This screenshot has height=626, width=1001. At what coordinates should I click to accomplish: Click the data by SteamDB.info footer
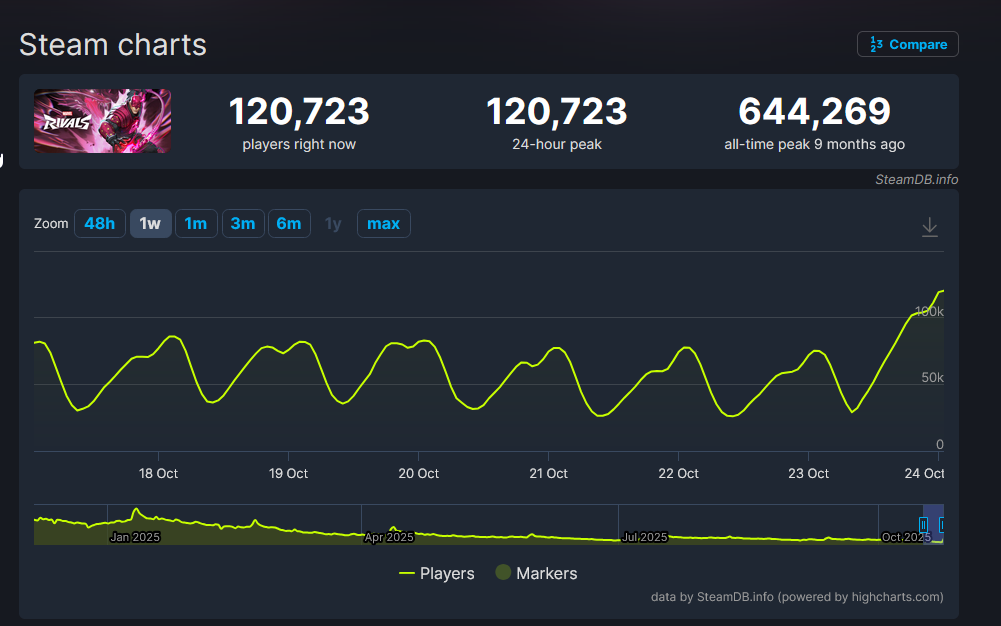click(797, 597)
